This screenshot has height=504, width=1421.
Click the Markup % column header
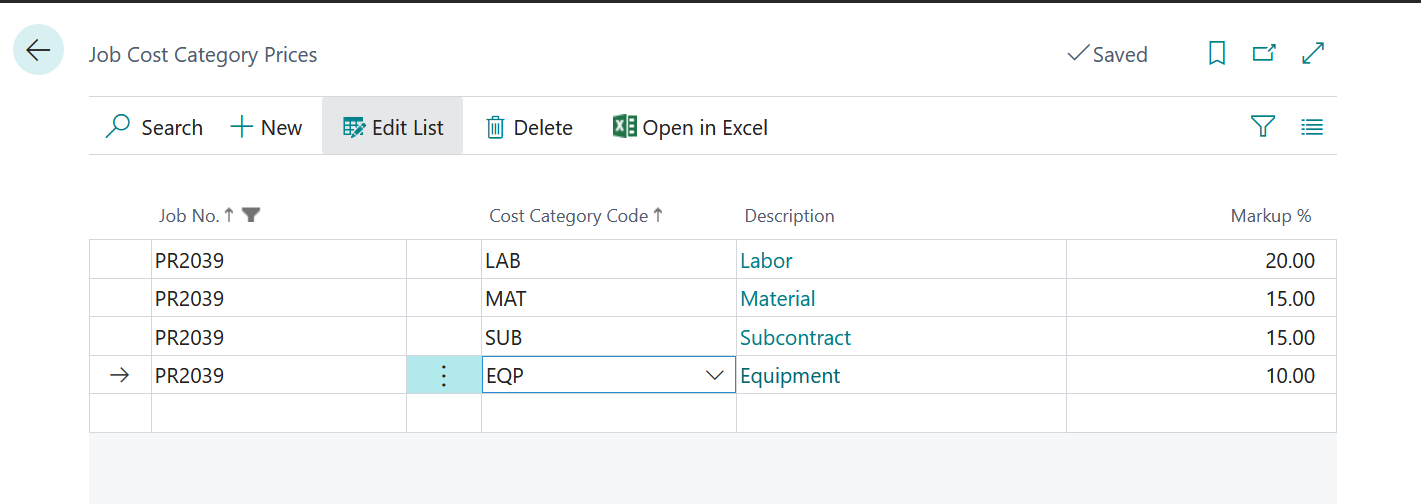tap(1270, 216)
